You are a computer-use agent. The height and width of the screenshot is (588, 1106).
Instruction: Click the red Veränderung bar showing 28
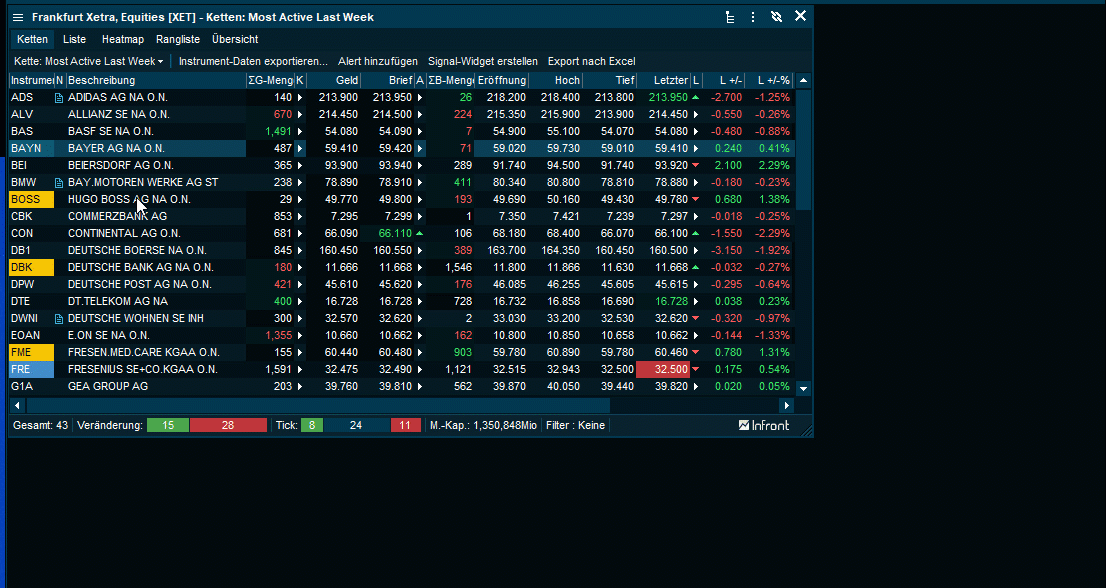228,425
